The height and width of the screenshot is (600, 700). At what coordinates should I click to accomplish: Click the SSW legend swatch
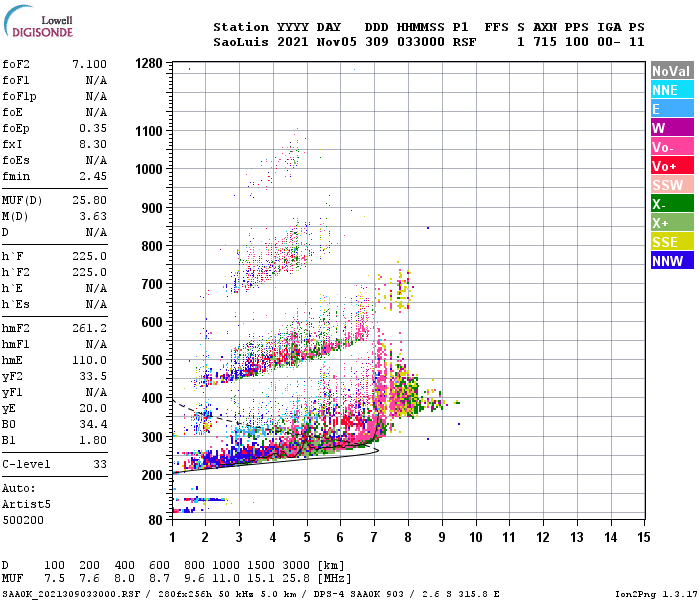[672, 185]
